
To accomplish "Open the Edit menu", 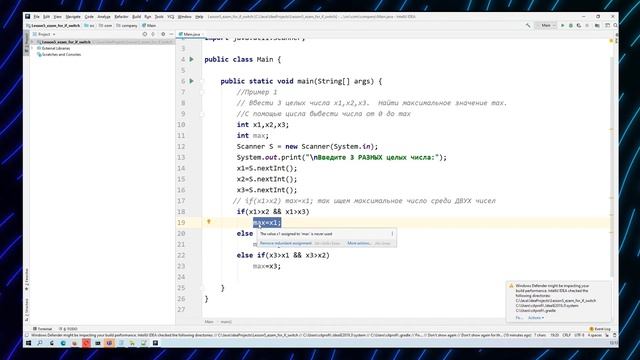I will 47,17.
